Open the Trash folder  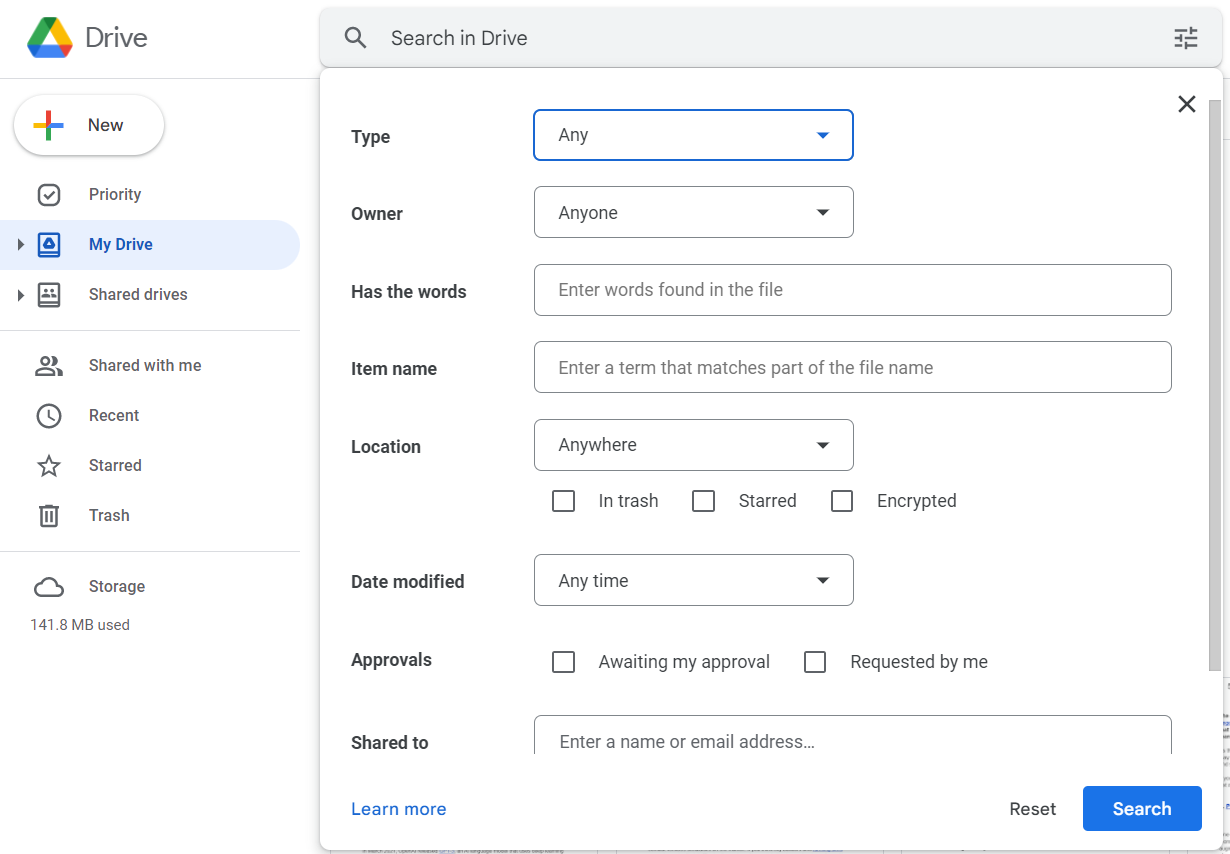pyautogui.click(x=108, y=516)
